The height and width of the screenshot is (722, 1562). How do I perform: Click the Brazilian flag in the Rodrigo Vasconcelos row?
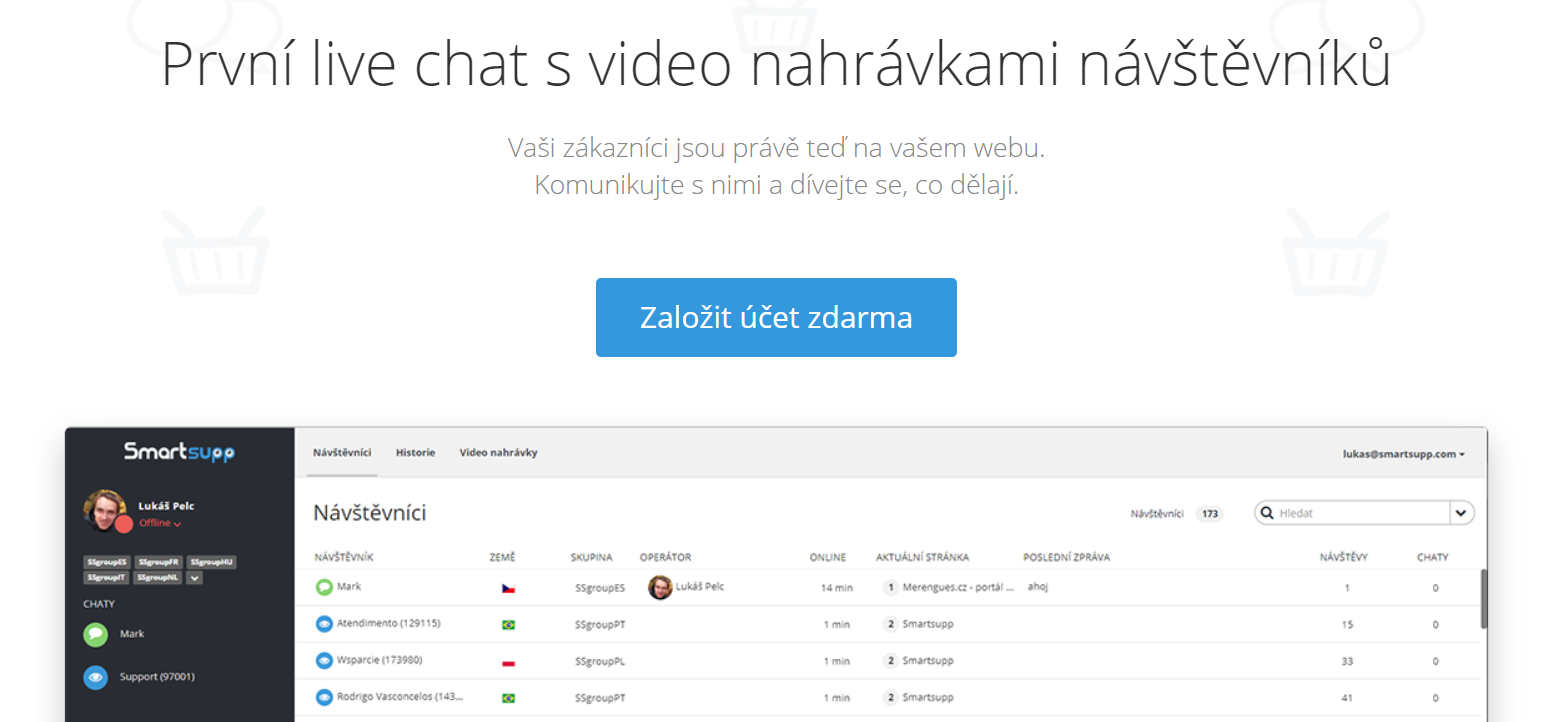click(508, 698)
